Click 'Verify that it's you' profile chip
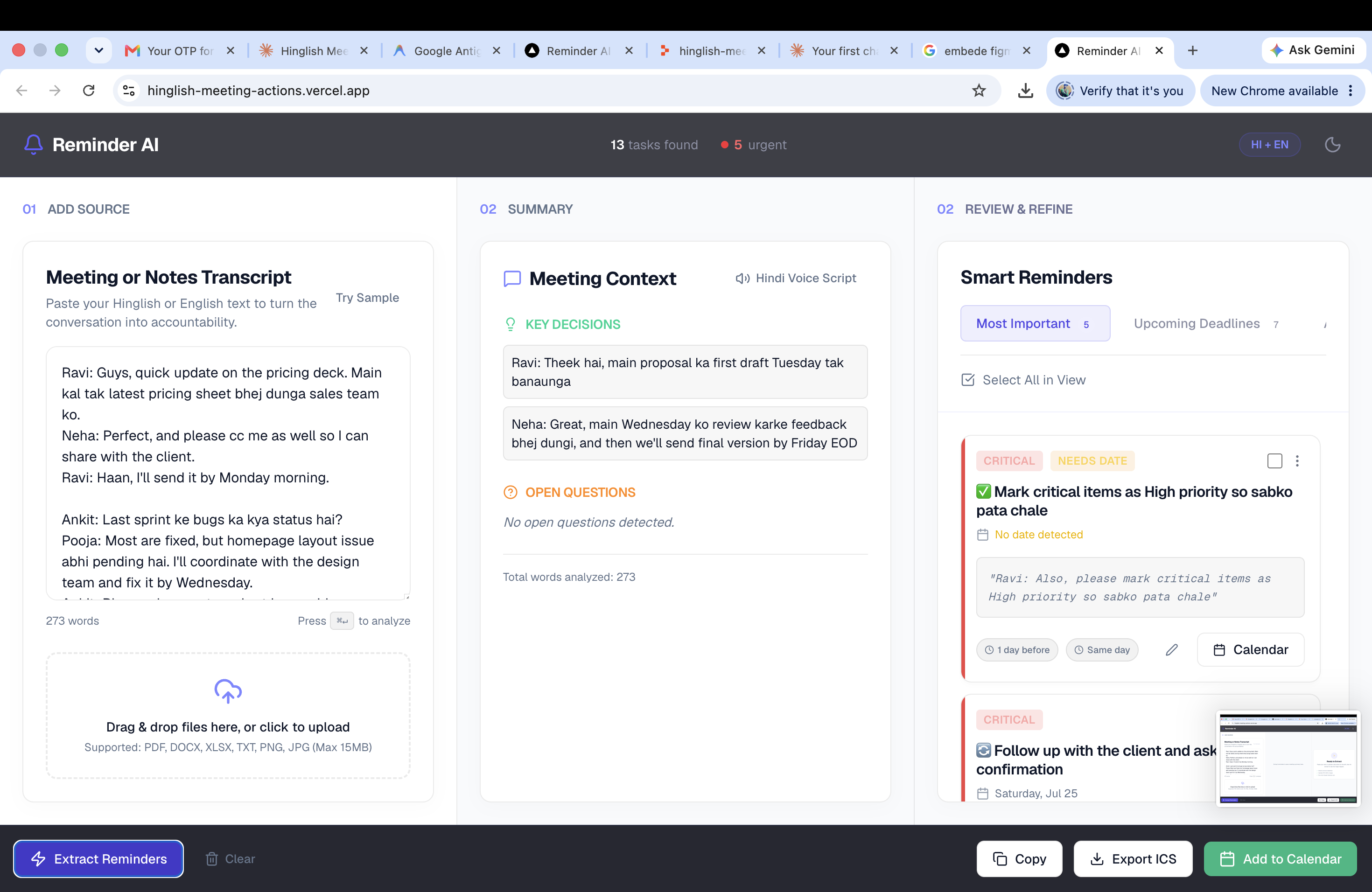 click(x=1120, y=91)
